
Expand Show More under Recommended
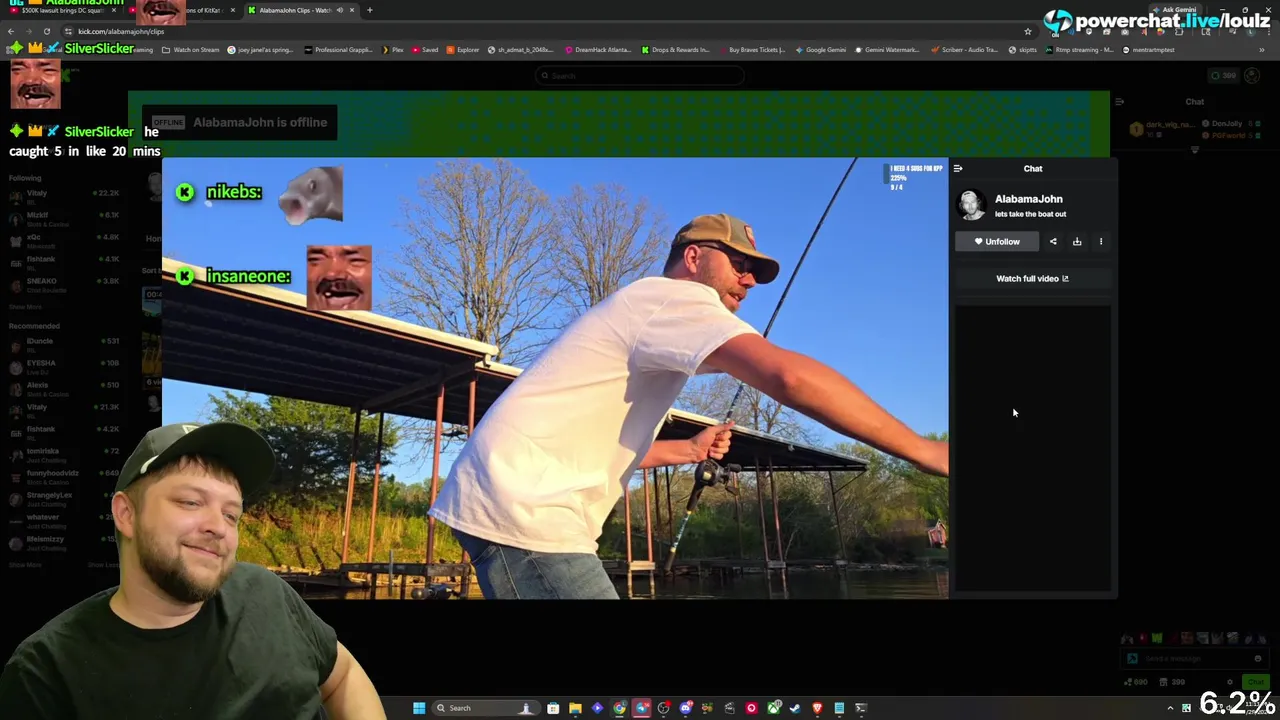(x=26, y=565)
